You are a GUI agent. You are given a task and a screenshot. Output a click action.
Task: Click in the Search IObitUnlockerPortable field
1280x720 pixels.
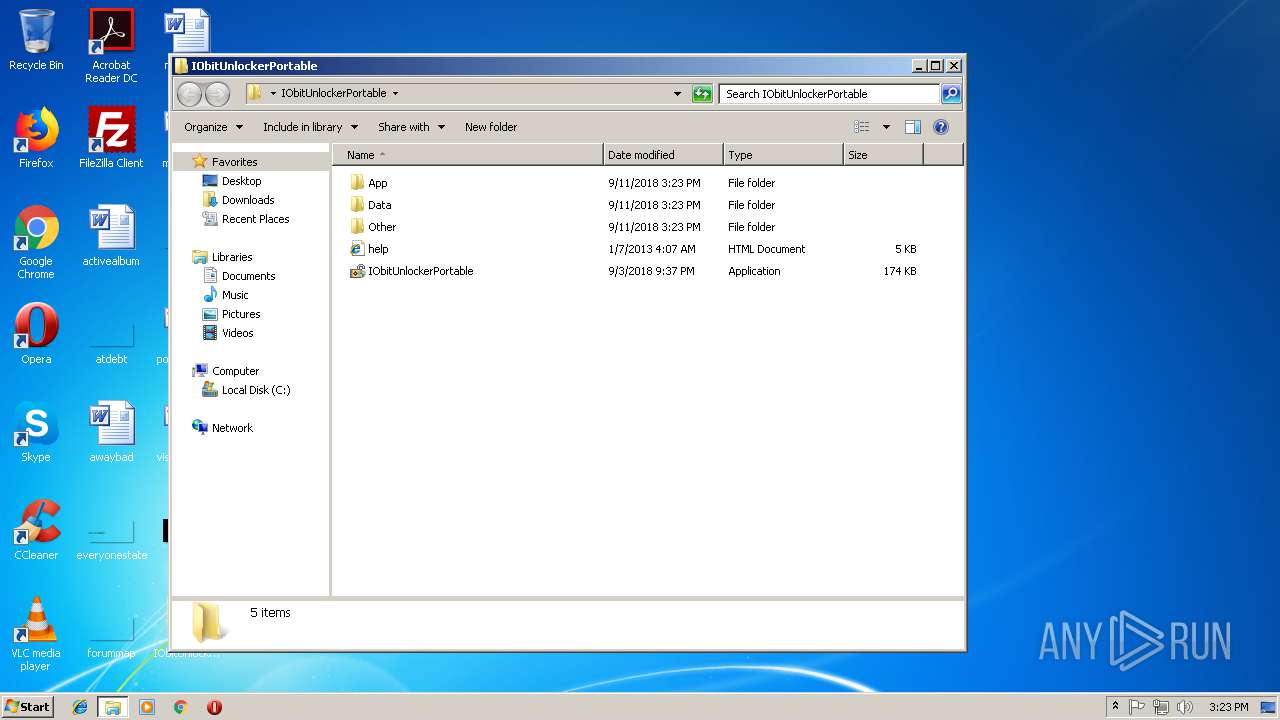point(829,94)
